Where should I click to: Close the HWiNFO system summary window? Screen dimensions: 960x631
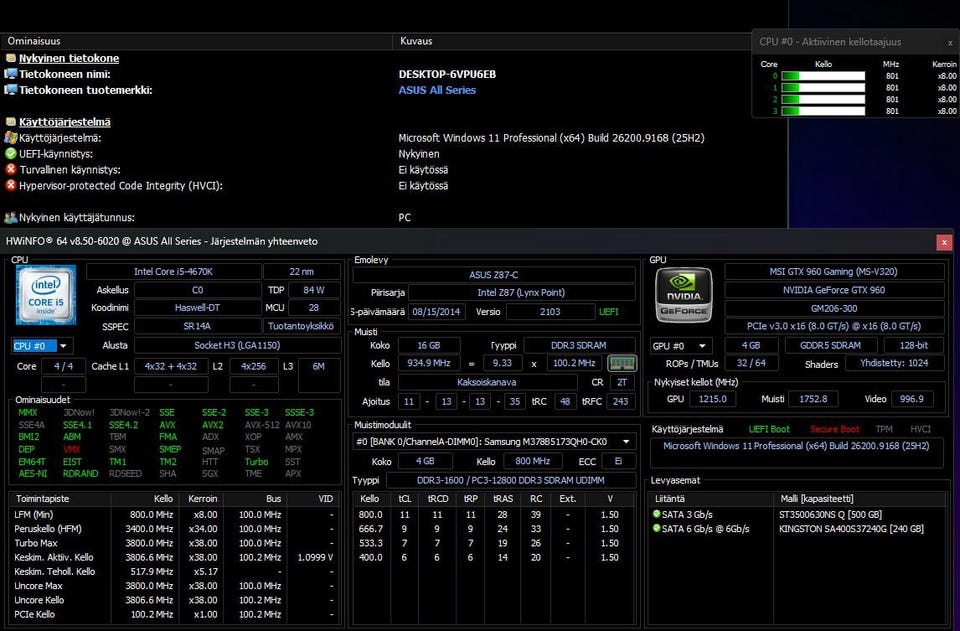tap(944, 242)
